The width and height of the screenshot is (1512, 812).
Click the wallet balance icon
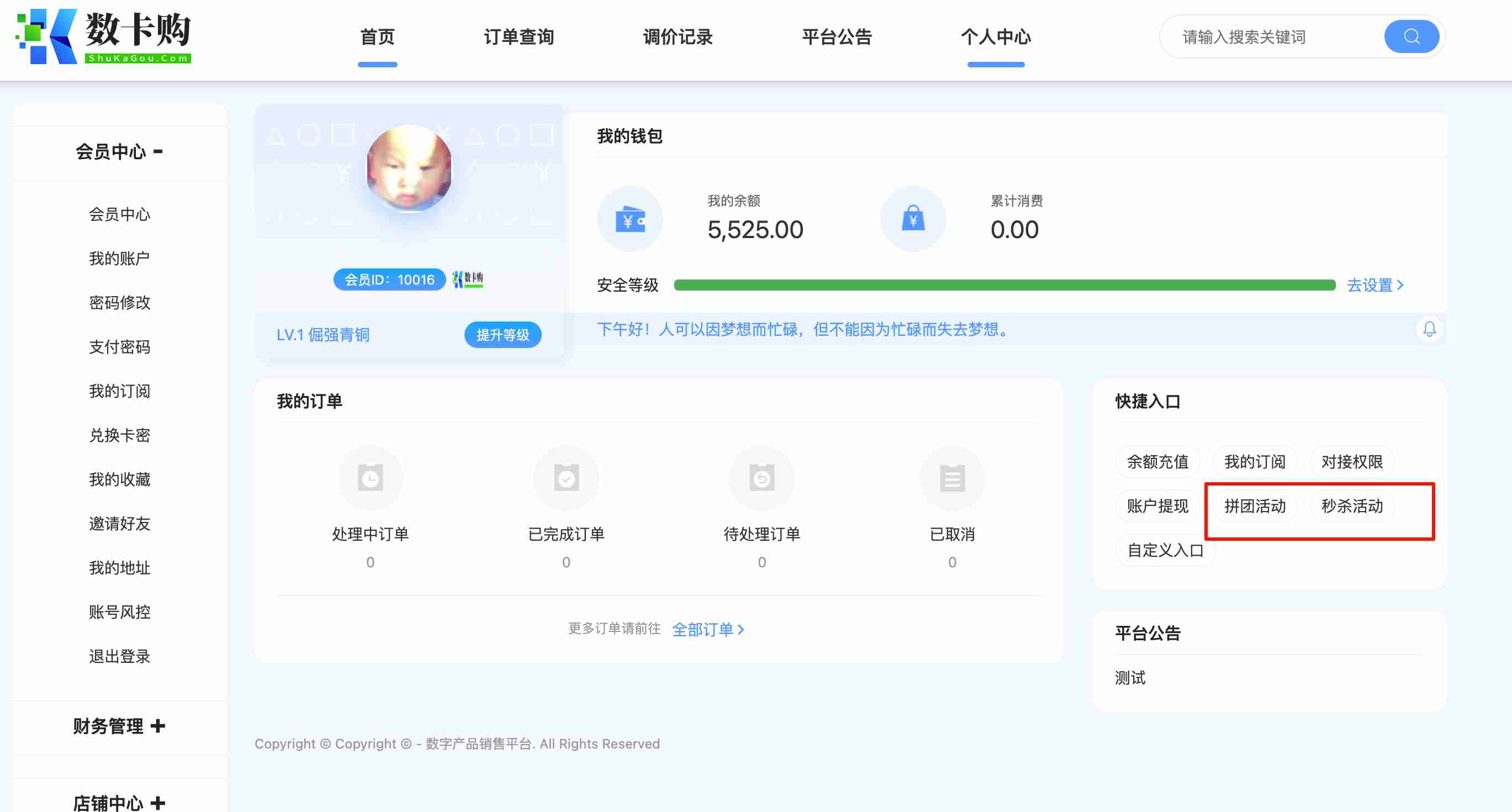(x=630, y=220)
